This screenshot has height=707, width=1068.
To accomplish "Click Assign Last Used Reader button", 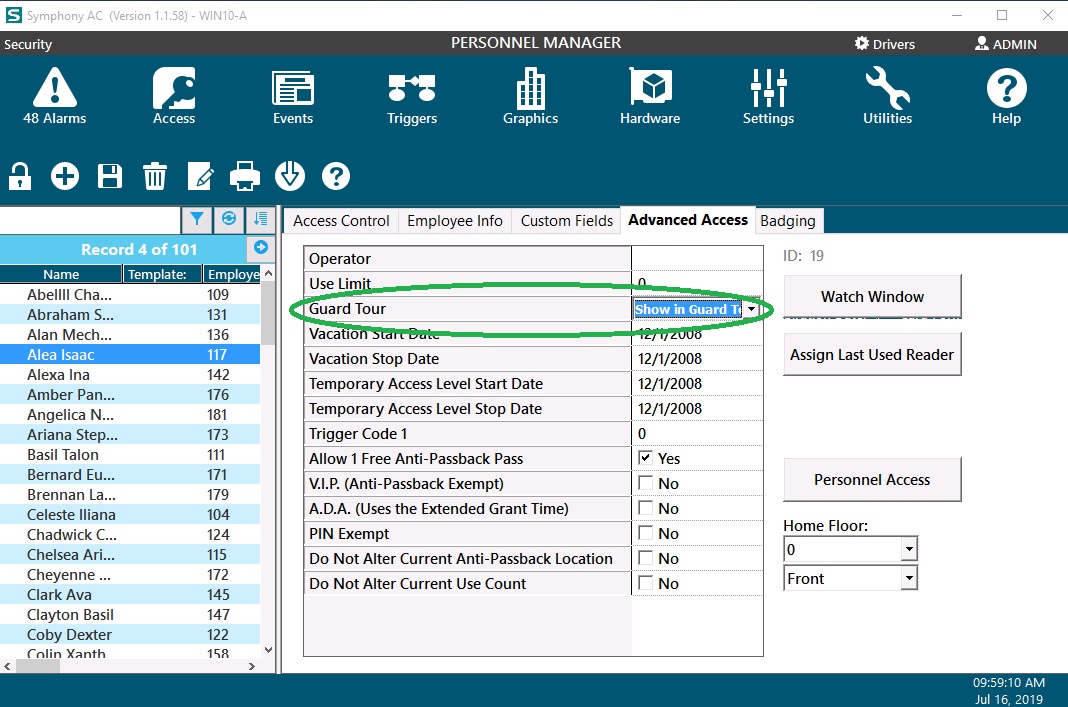I will tap(873, 354).
